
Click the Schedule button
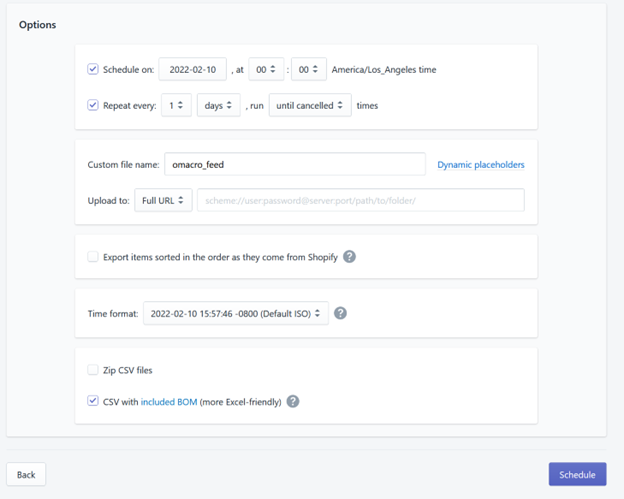coord(577,474)
